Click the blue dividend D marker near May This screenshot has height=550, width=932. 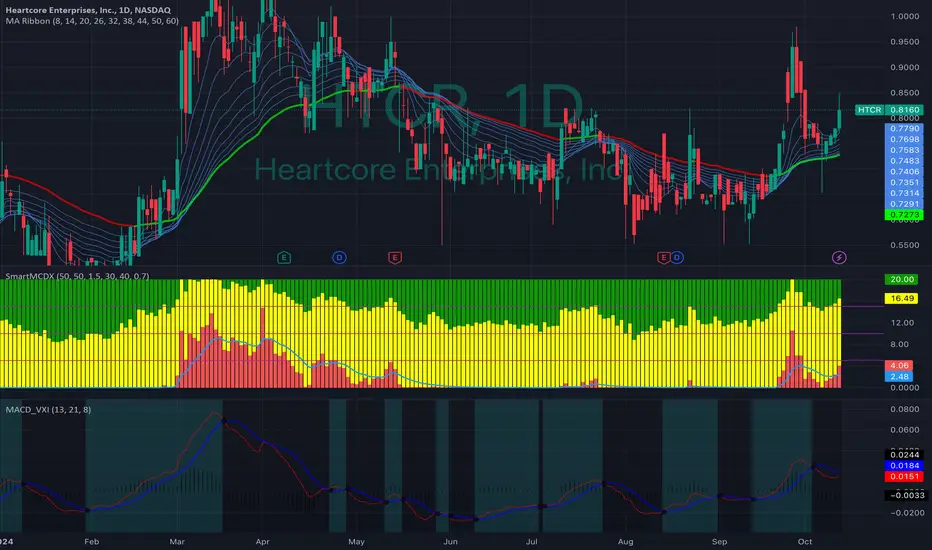(339, 257)
